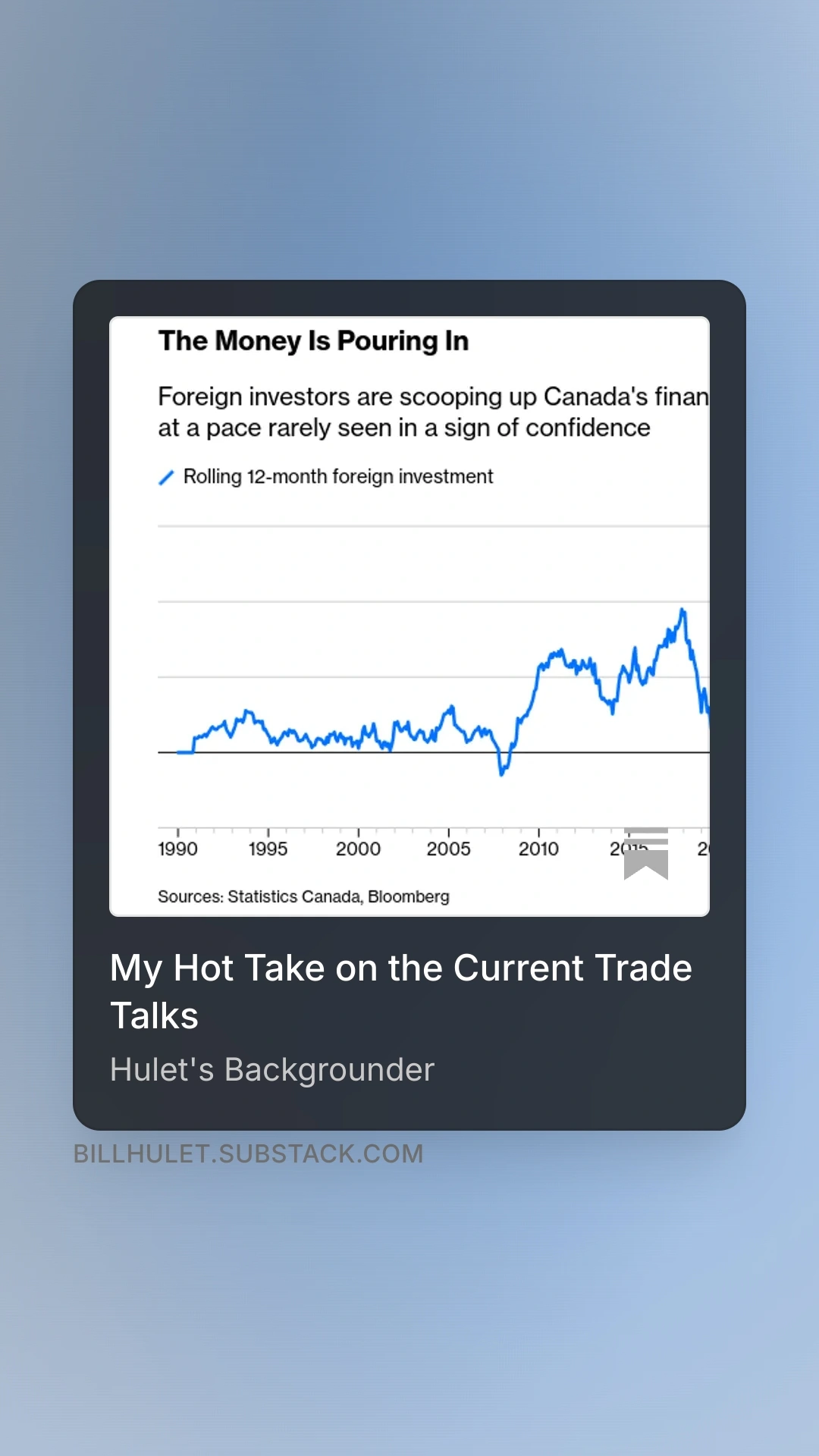The height and width of the screenshot is (1456, 819).
Task: Click "at a pace rarely seen" subtitle line
Action: tap(404, 428)
